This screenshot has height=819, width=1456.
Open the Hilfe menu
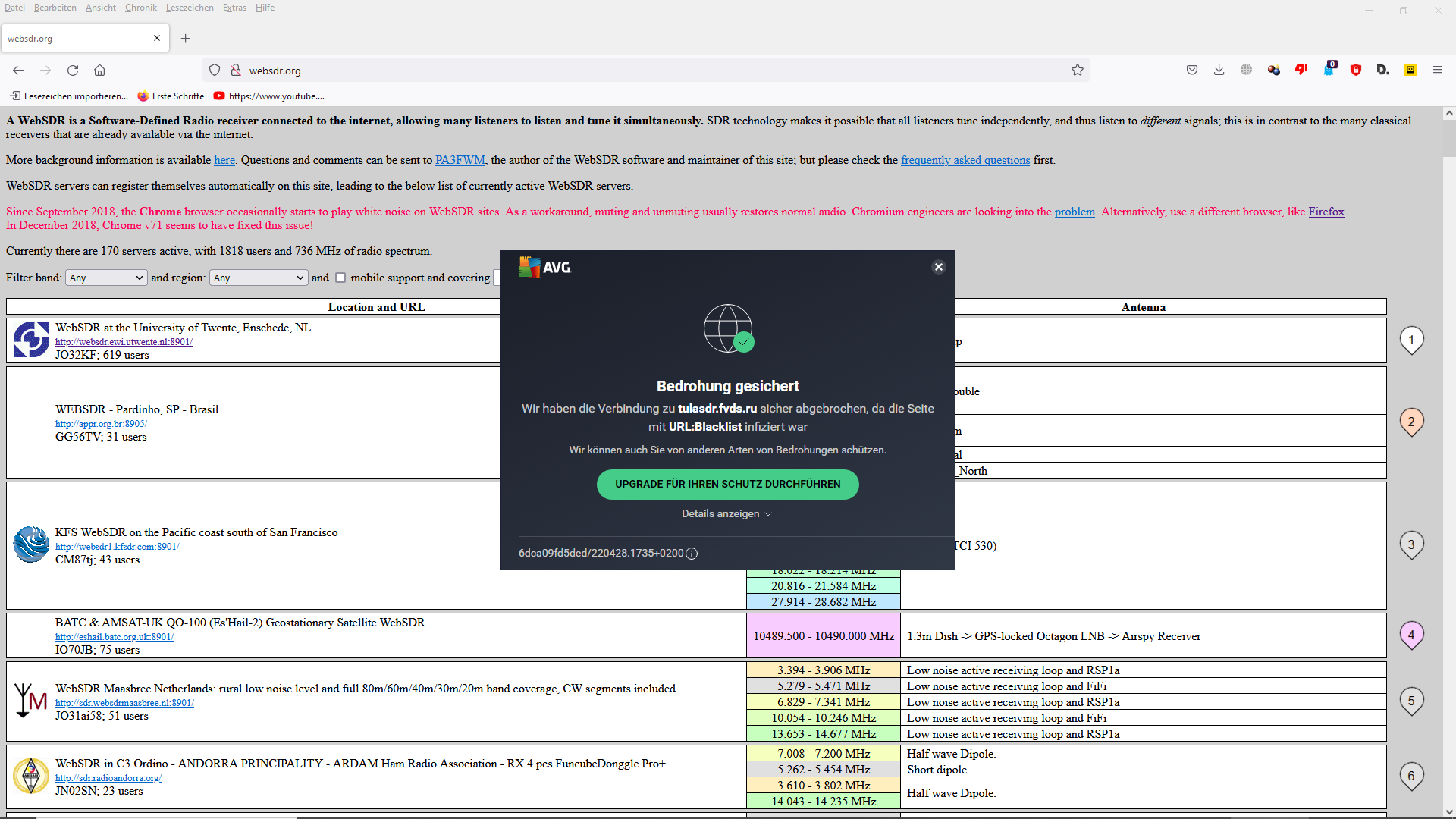click(x=265, y=8)
